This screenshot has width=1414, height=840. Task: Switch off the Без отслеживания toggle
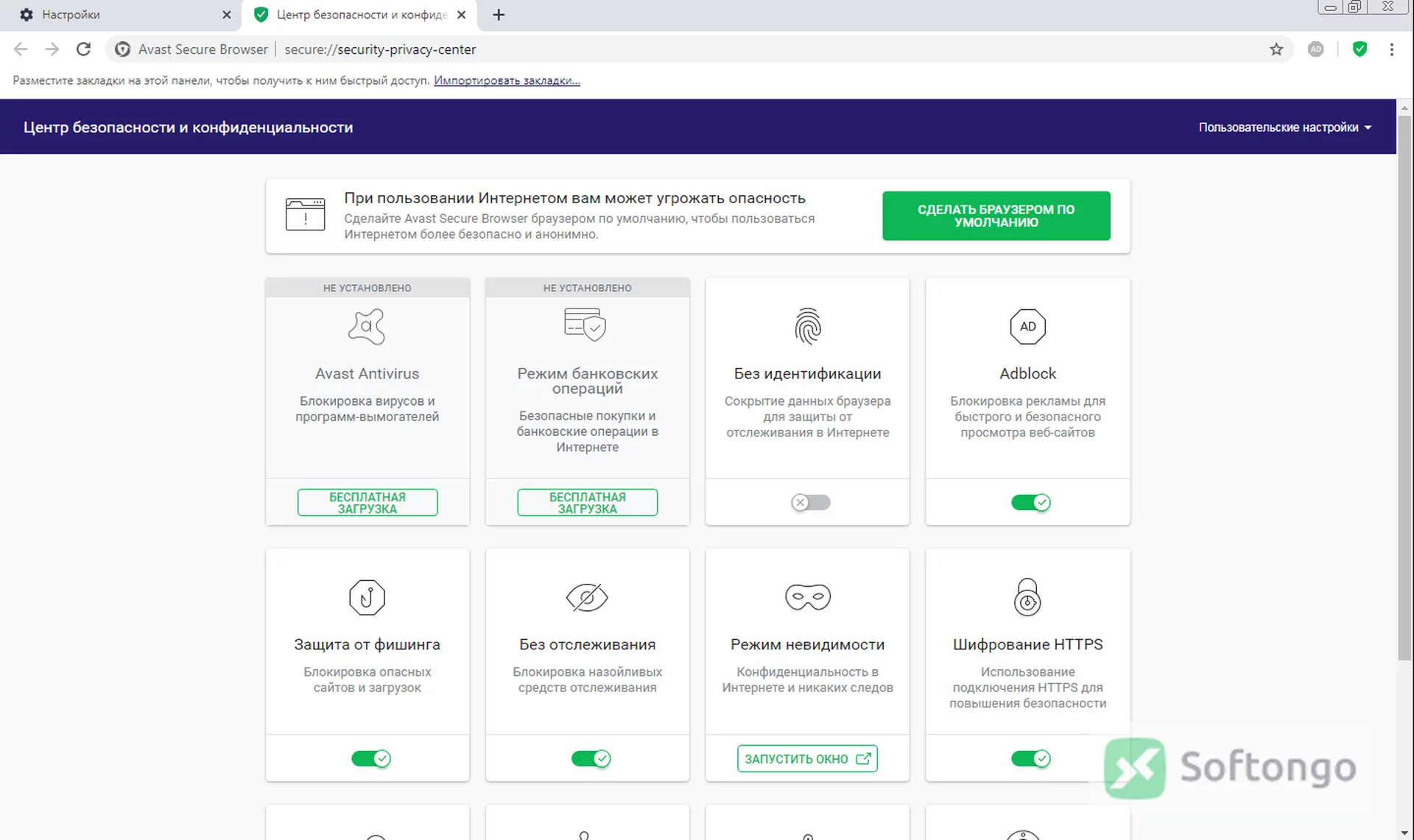[x=591, y=758]
